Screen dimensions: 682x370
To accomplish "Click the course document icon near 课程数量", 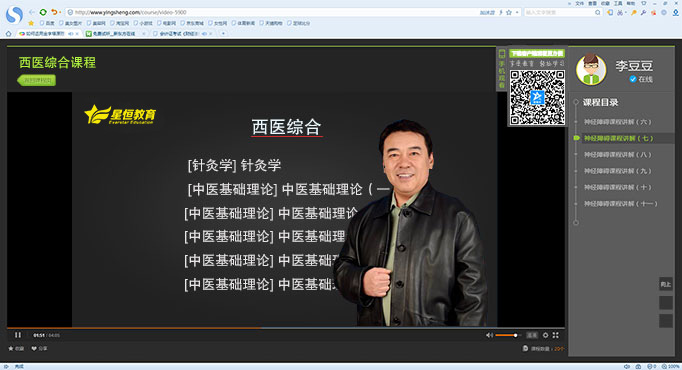I will (x=525, y=348).
